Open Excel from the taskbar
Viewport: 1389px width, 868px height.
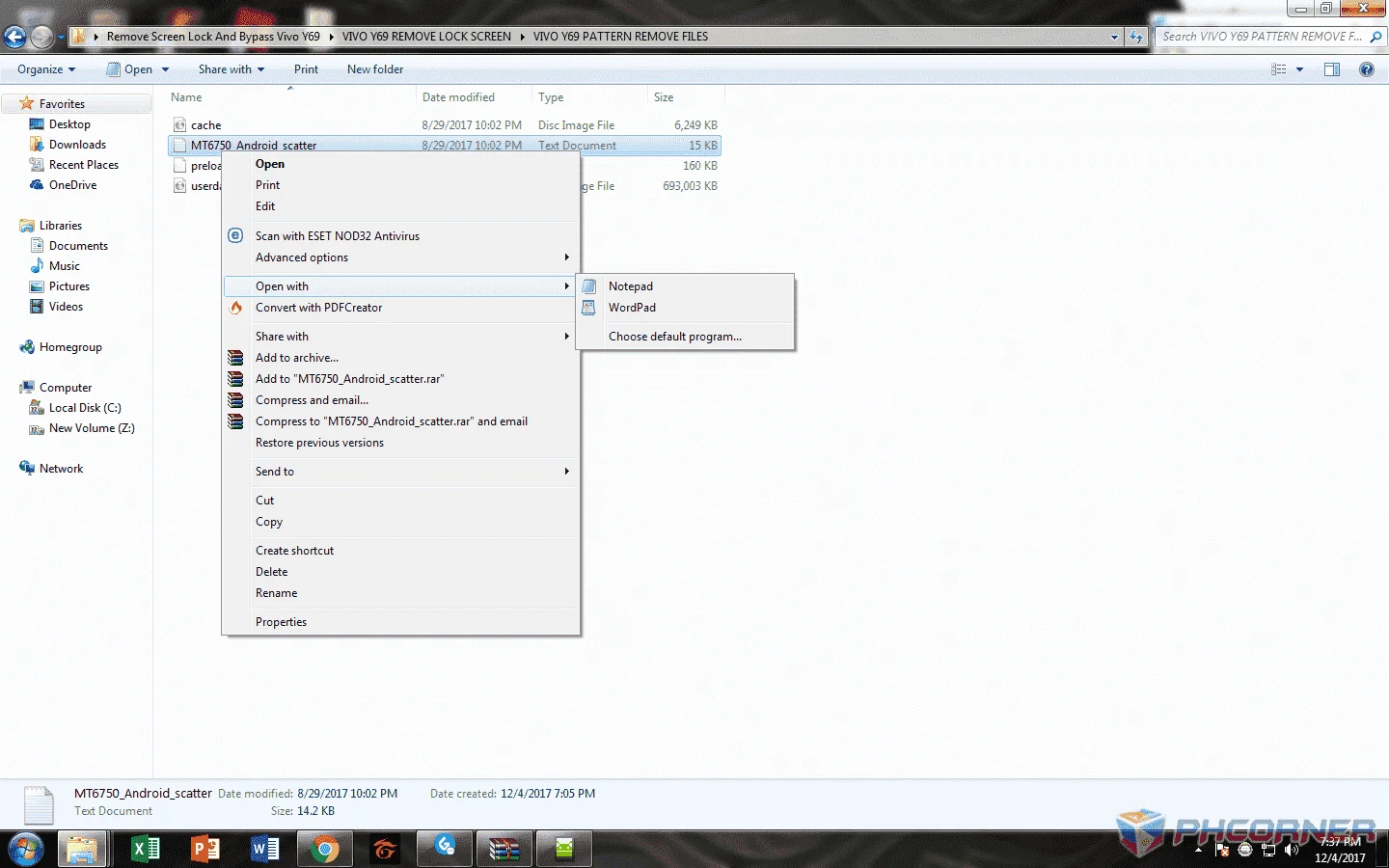pyautogui.click(x=146, y=849)
